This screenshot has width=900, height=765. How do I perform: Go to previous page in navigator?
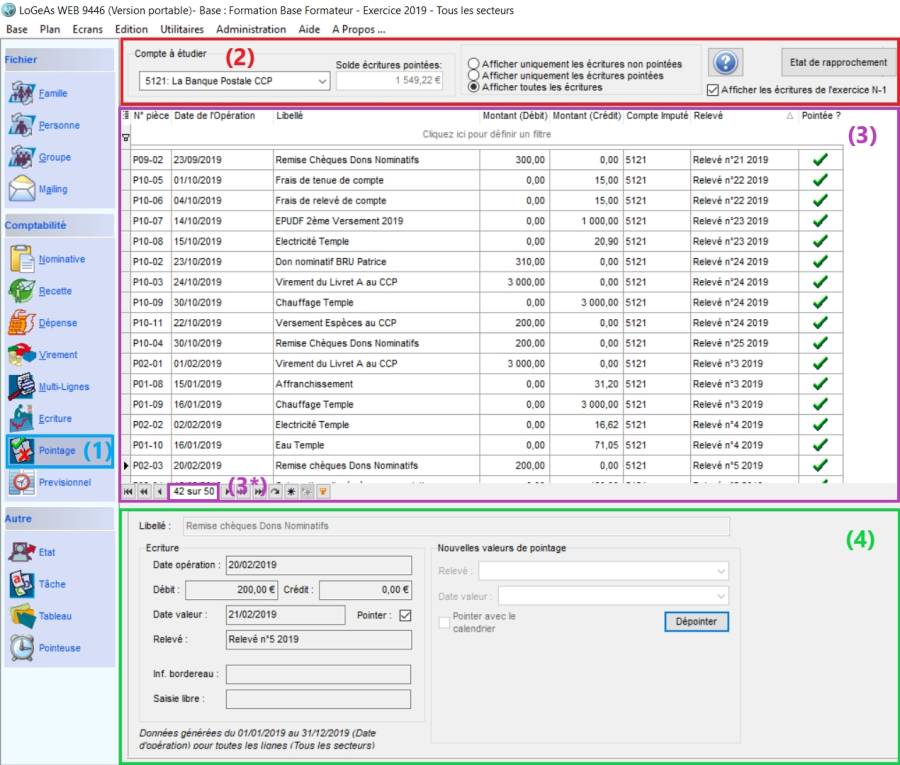(143, 492)
